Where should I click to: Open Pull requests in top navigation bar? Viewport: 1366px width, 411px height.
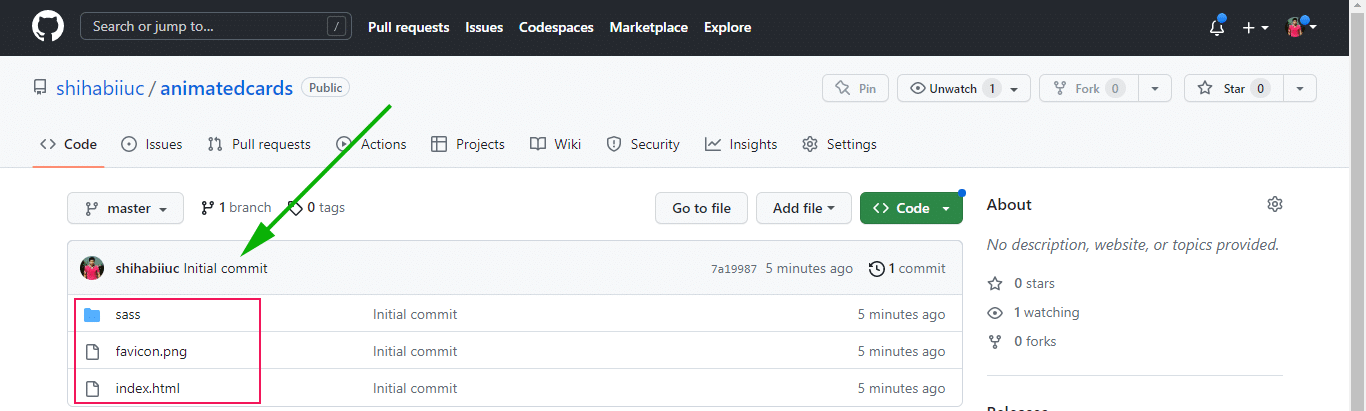(x=408, y=27)
